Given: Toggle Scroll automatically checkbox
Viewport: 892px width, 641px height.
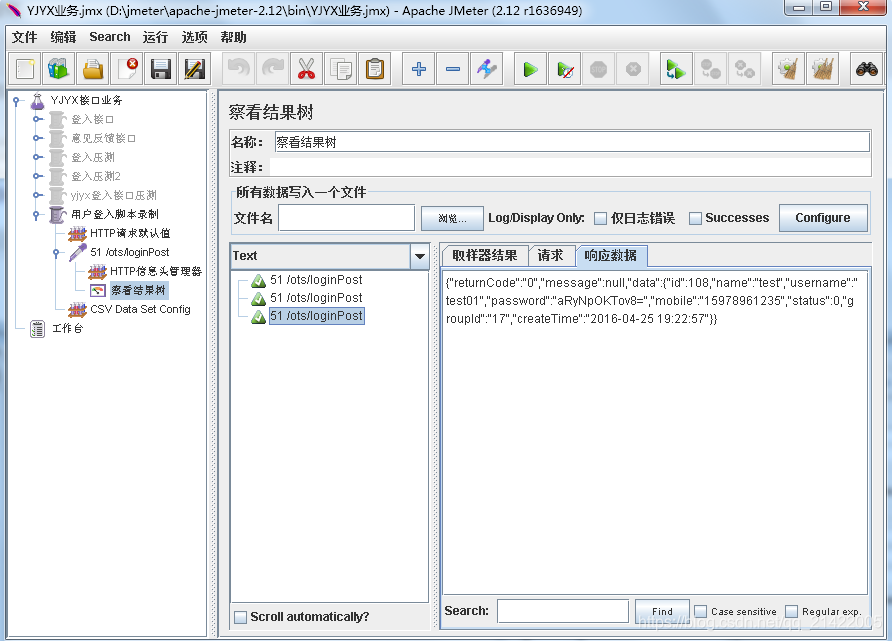Looking at the screenshot, I should pos(241,617).
